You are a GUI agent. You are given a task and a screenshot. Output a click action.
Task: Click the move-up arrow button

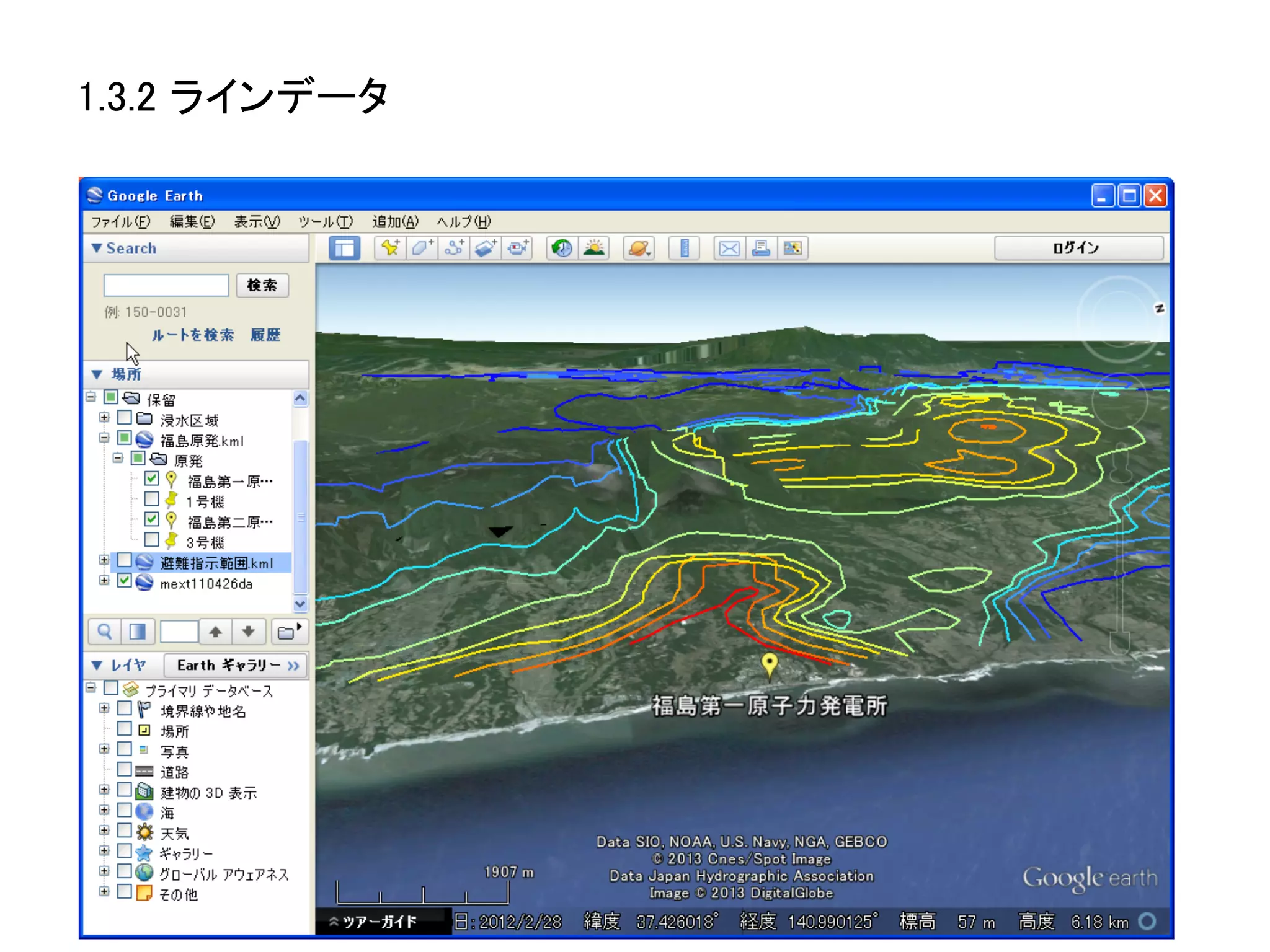tap(215, 632)
